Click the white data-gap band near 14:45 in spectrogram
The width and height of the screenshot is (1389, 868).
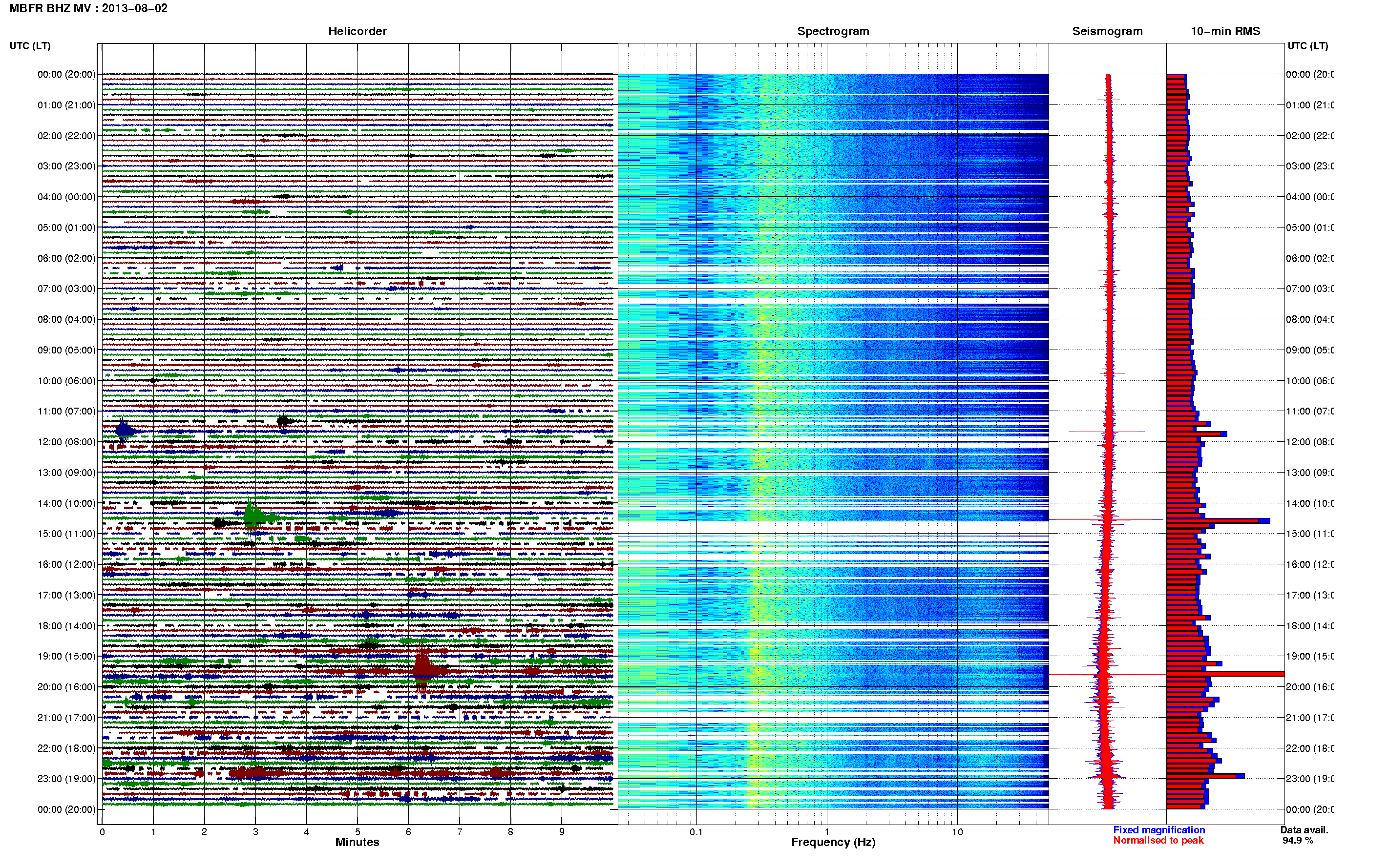[833, 527]
